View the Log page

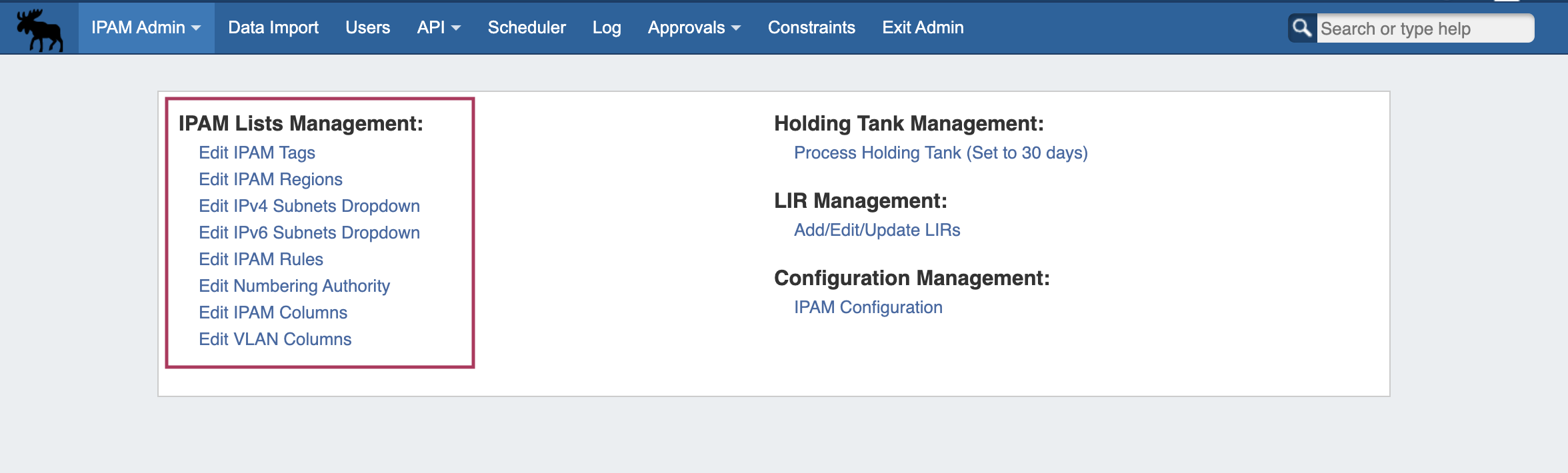[x=606, y=28]
